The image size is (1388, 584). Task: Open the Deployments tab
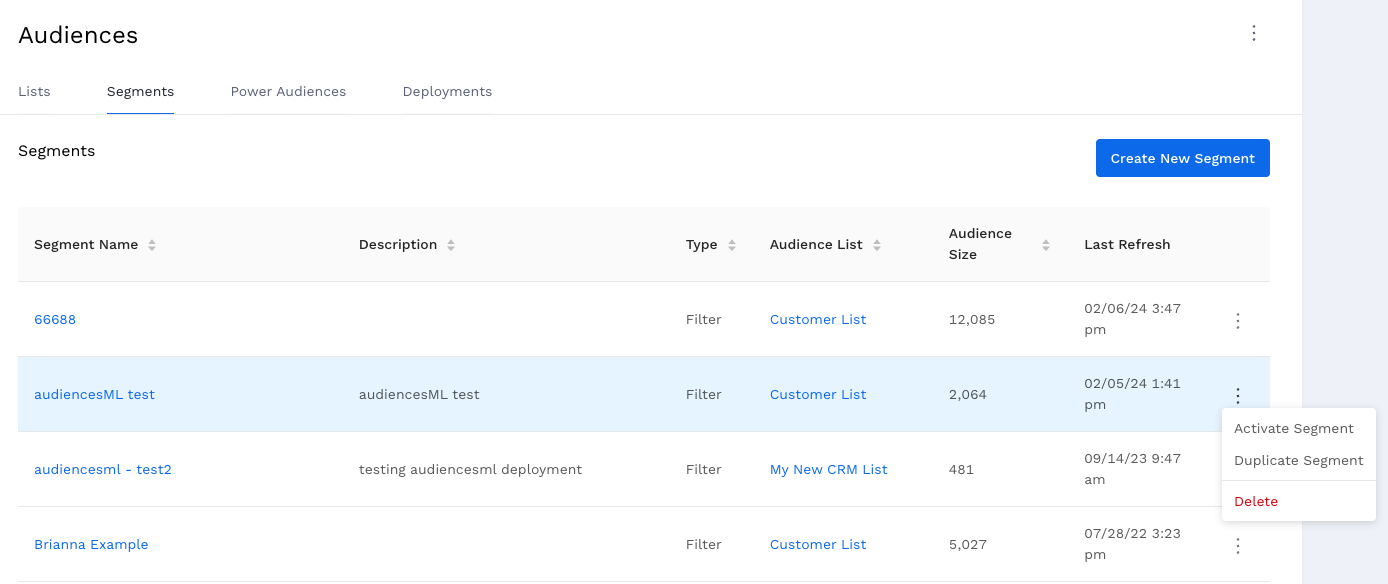tap(447, 91)
